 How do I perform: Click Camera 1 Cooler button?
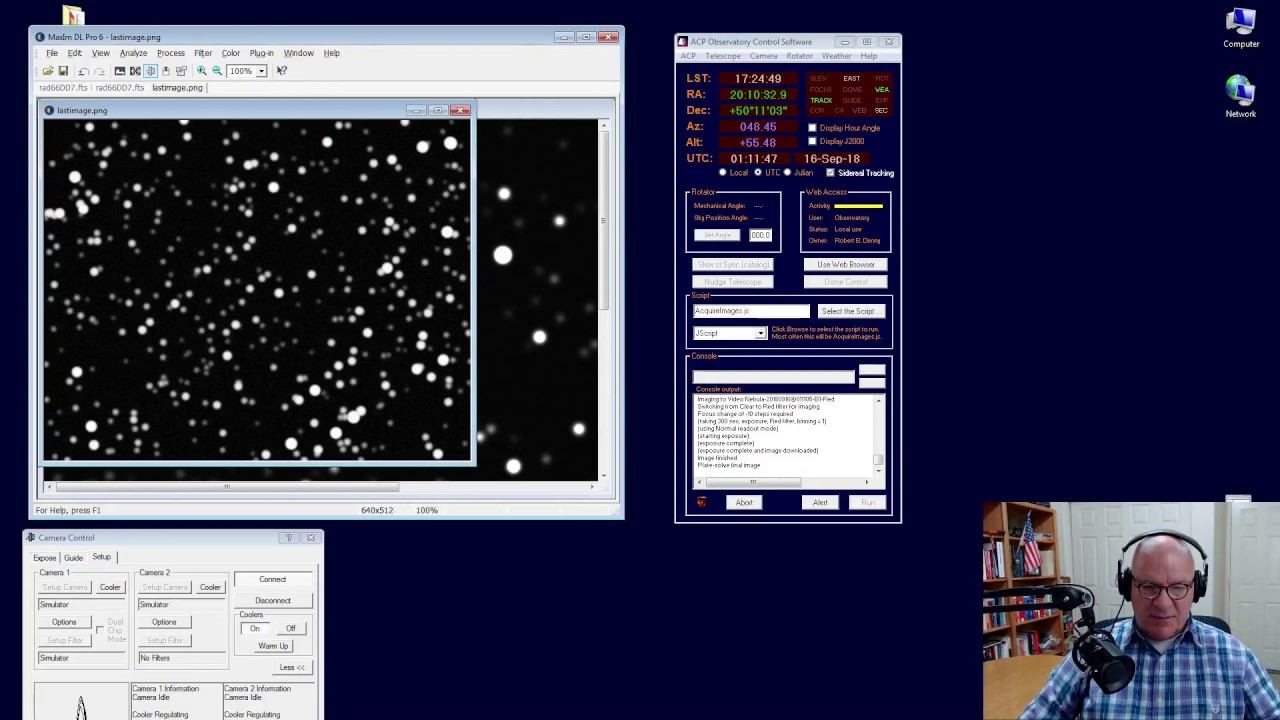pyautogui.click(x=110, y=587)
